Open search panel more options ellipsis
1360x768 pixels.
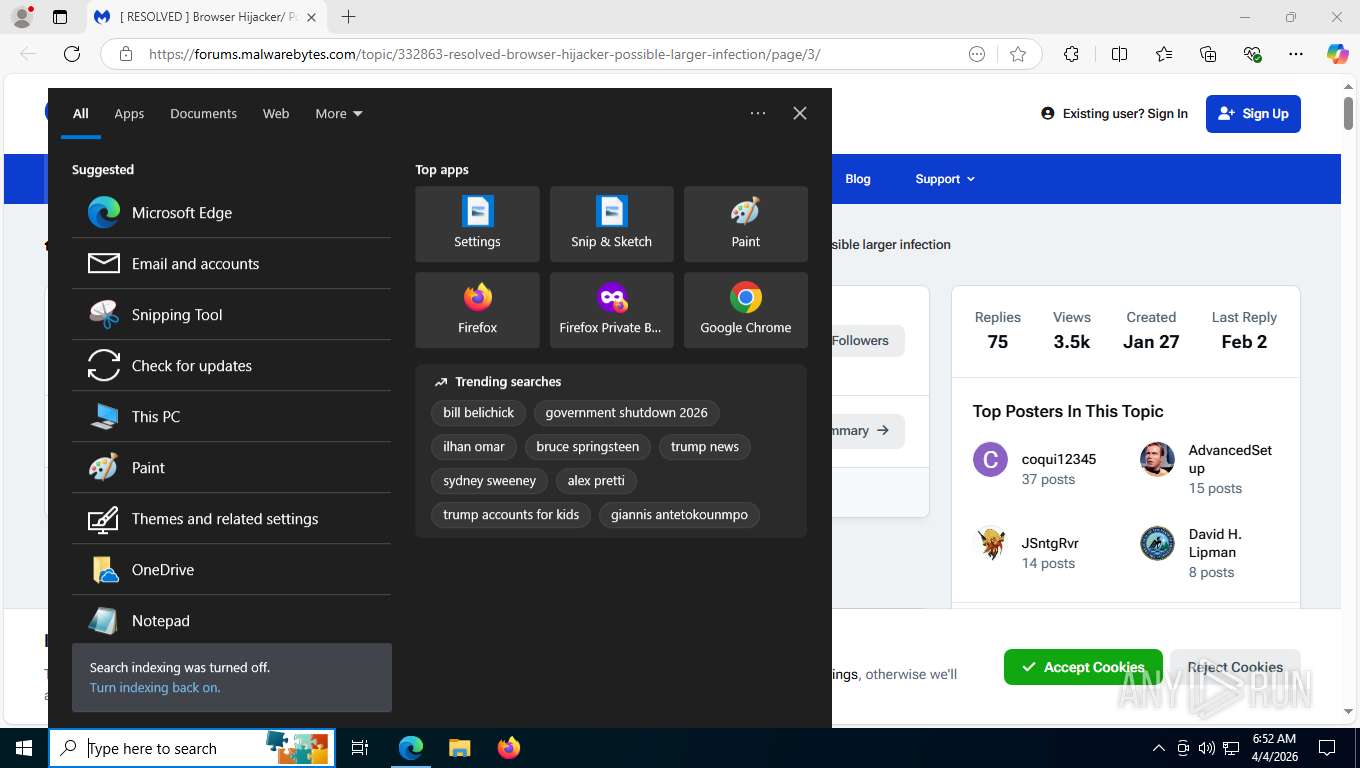point(758,113)
